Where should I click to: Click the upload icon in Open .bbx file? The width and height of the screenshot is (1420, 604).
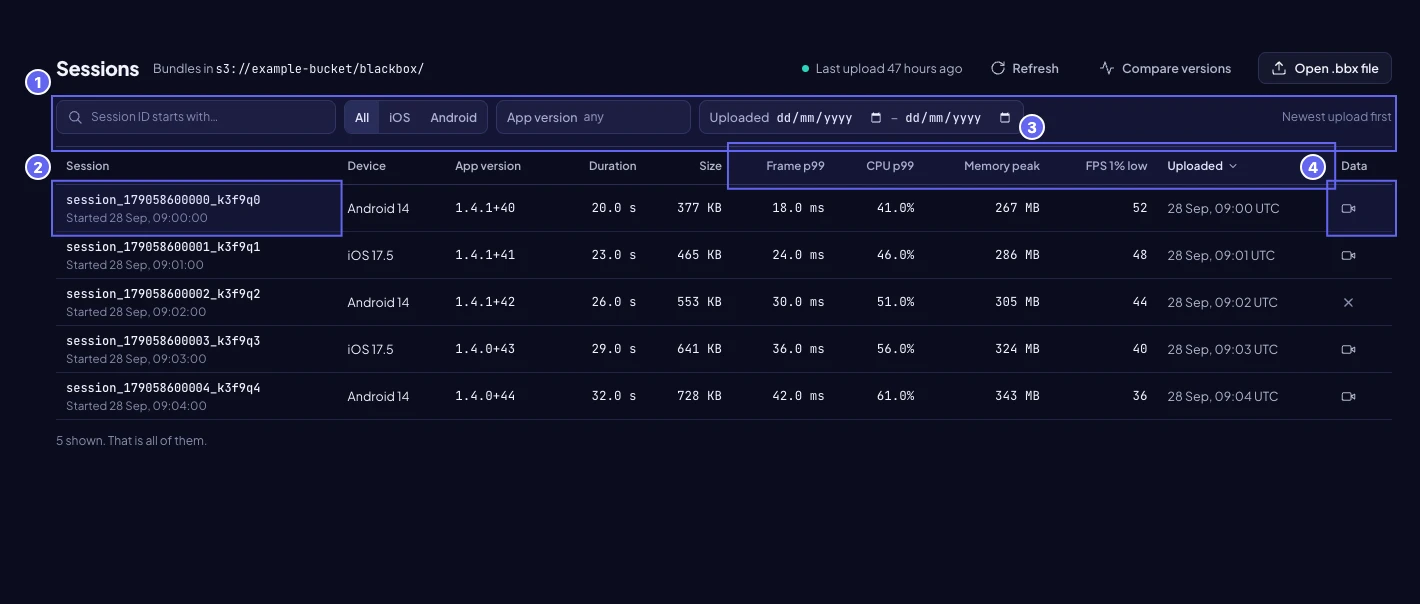(1278, 69)
